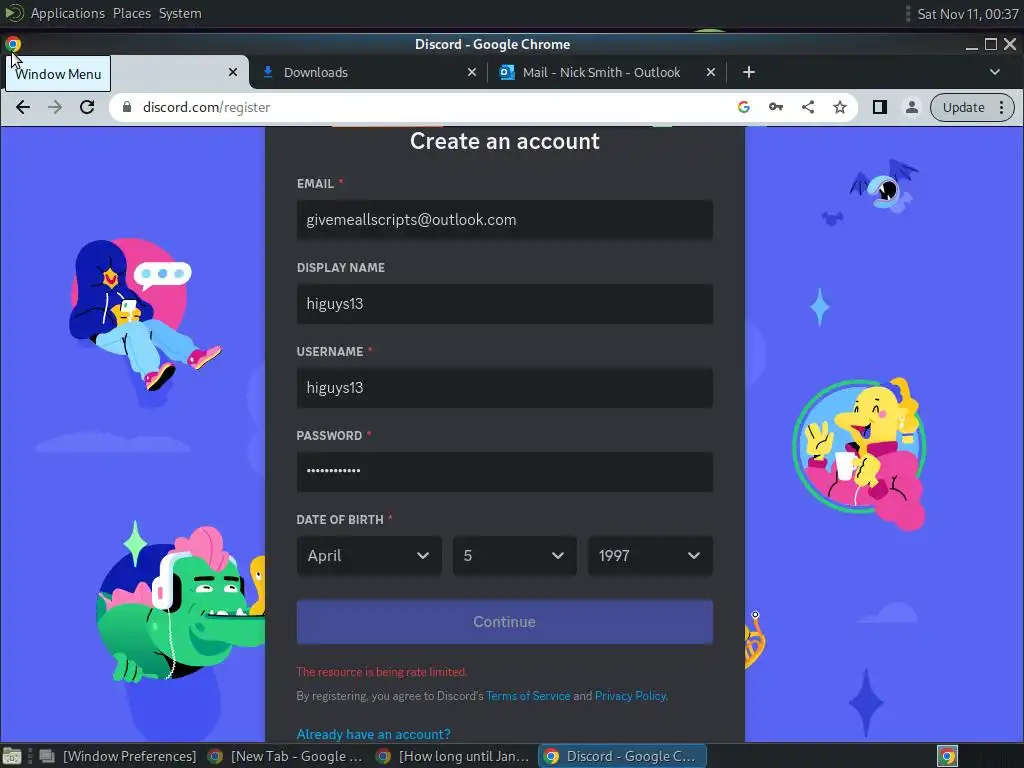Share this page via share icon
The image size is (1024, 768).
[808, 107]
